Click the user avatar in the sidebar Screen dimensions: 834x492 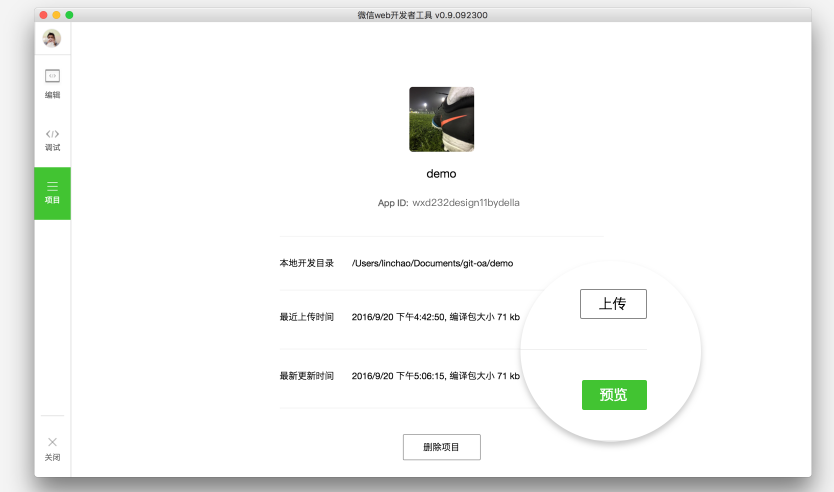pos(52,39)
